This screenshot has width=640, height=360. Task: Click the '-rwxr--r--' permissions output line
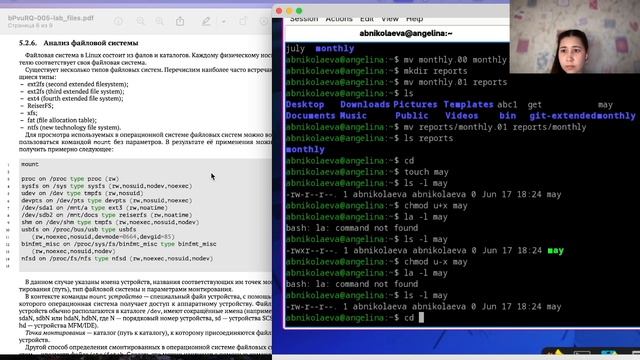pyautogui.click(x=424, y=250)
